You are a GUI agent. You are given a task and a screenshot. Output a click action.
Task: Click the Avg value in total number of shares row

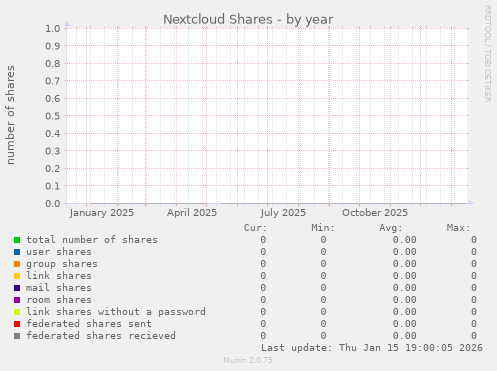point(404,240)
